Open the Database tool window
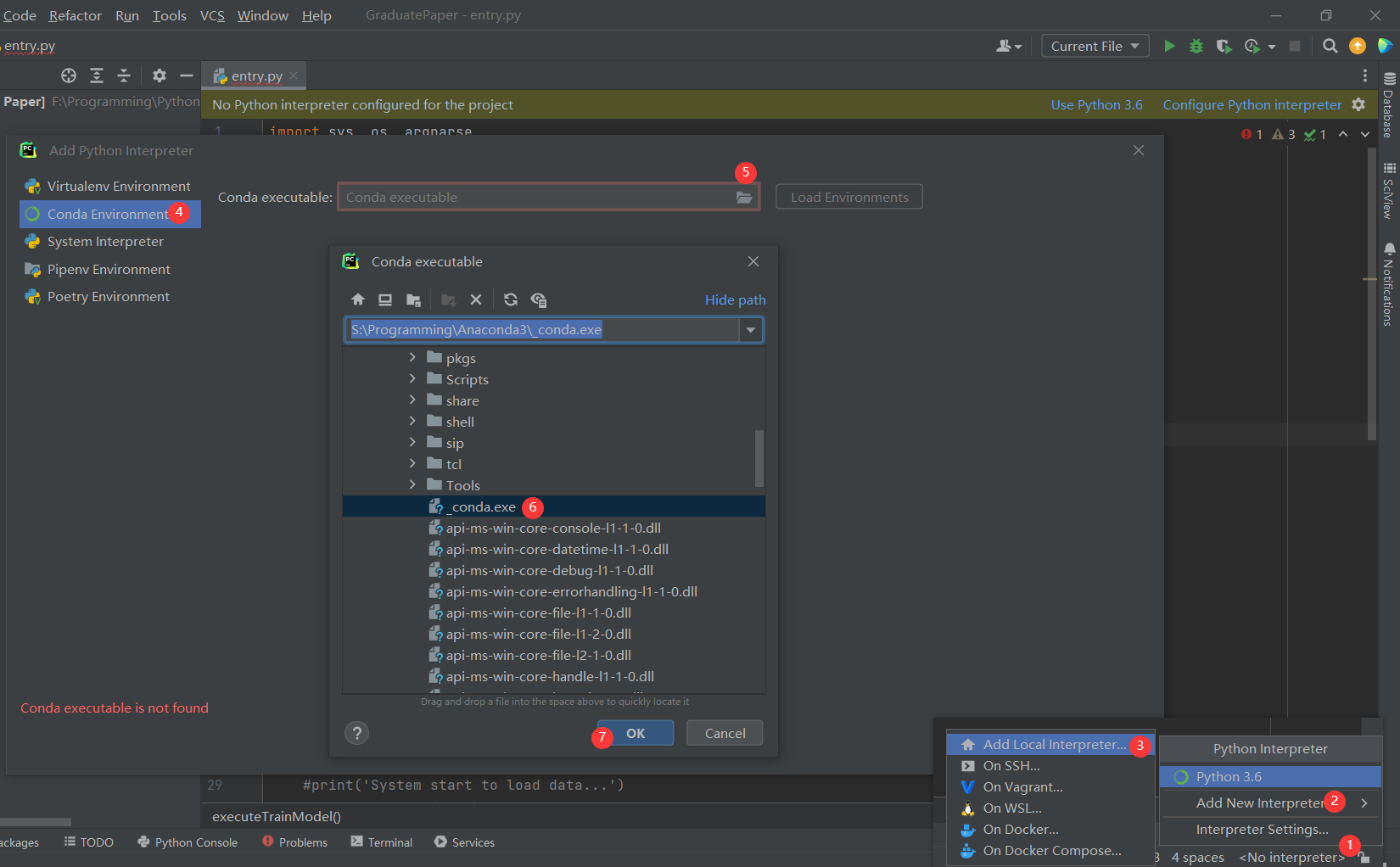Image resolution: width=1400 pixels, height=867 pixels. point(1389,105)
